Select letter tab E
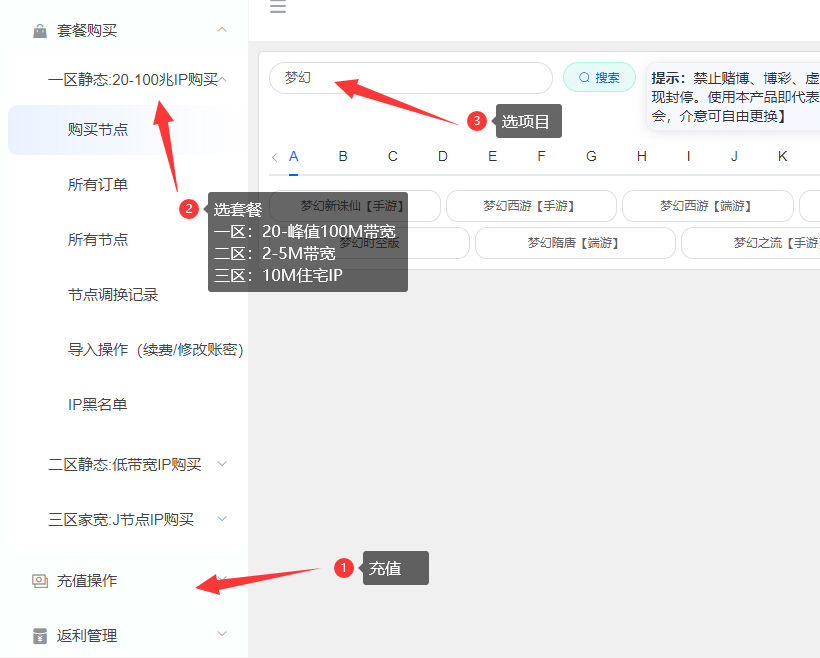The width and height of the screenshot is (820, 658). tap(492, 156)
